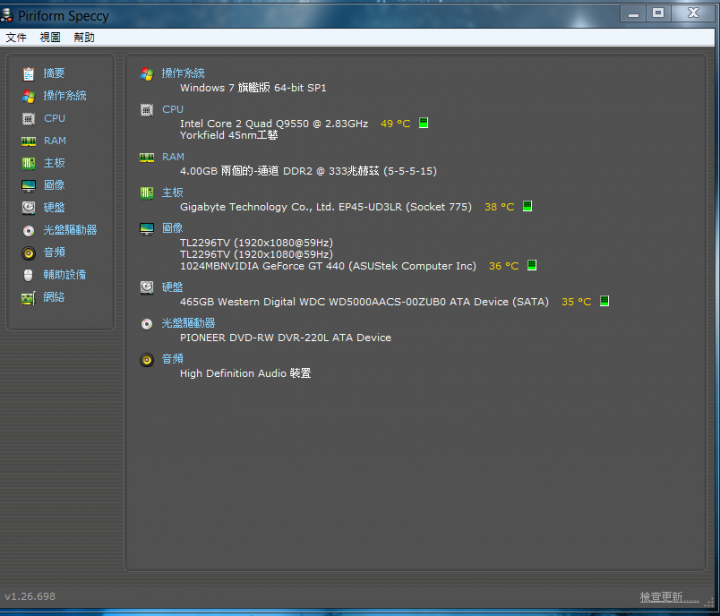This screenshot has height=616, width=720.
Task: Click the 網絡 network card icon in sidebar
Action: pyautogui.click(x=28, y=298)
